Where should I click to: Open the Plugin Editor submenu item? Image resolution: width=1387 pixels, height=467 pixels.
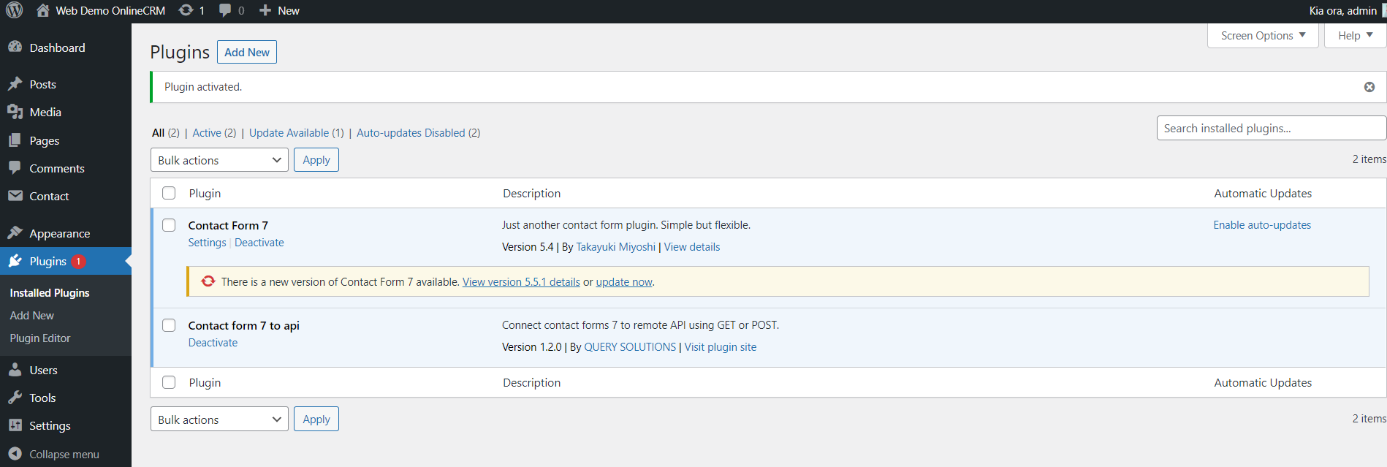(40, 338)
